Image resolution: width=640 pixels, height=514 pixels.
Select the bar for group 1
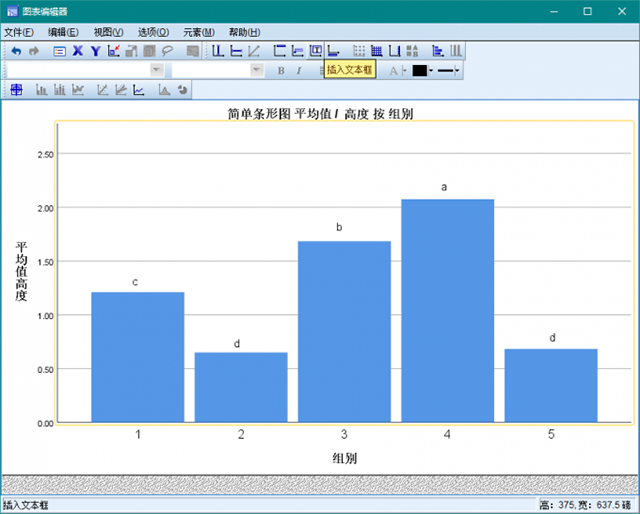(138, 357)
